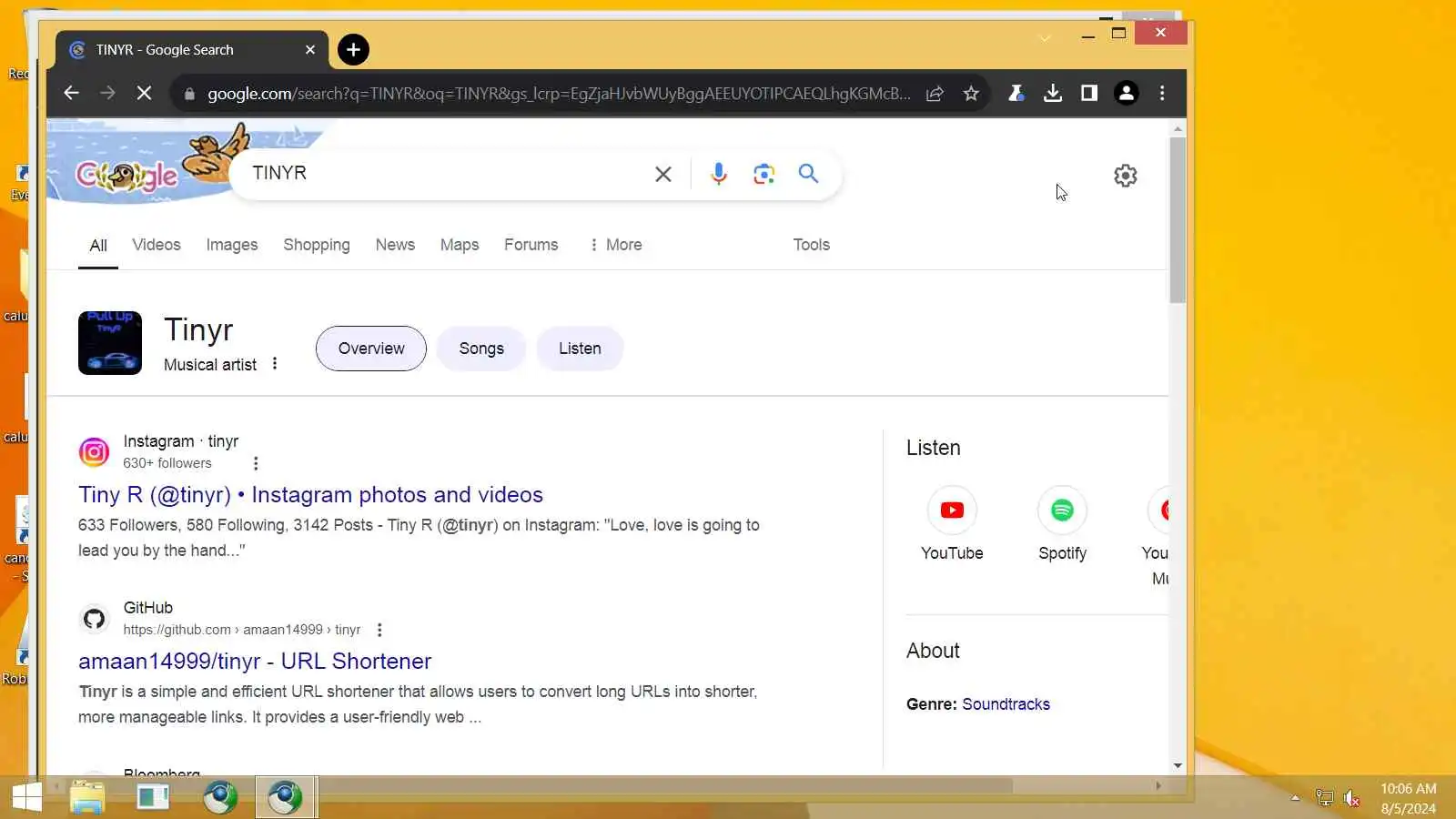Open File Explorer from the taskbar

87,798
